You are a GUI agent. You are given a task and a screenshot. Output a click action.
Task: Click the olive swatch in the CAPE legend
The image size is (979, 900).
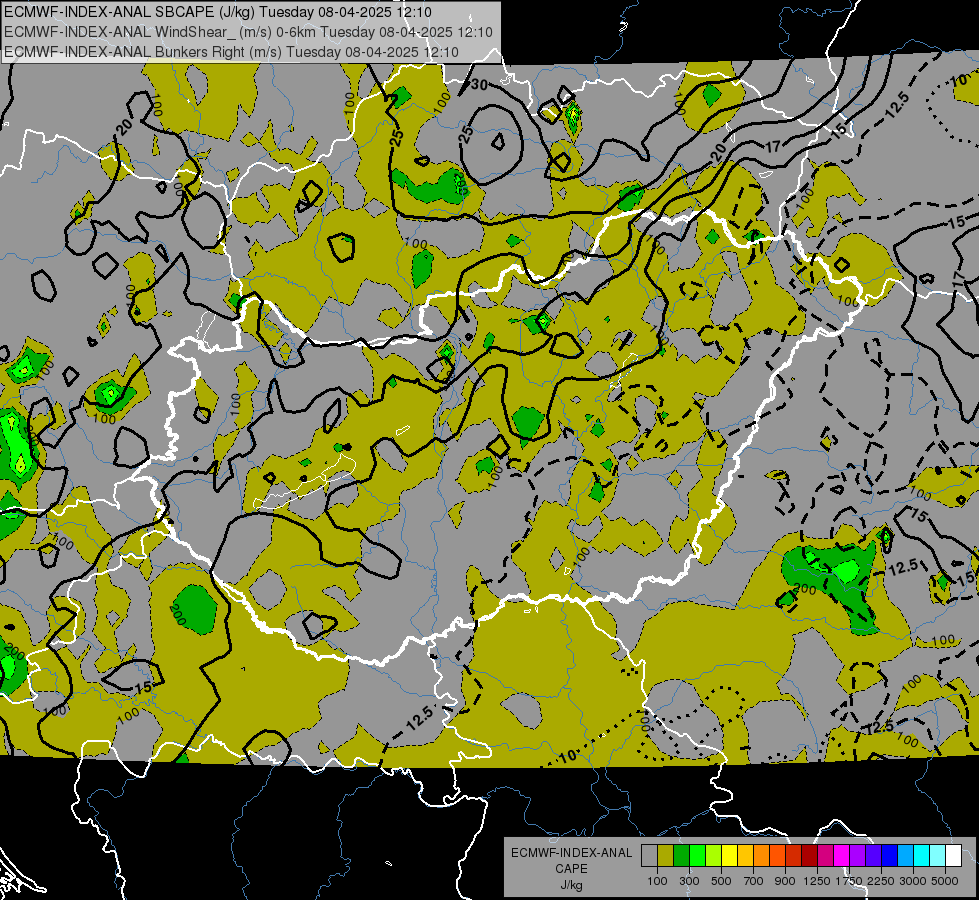[x=666, y=855]
